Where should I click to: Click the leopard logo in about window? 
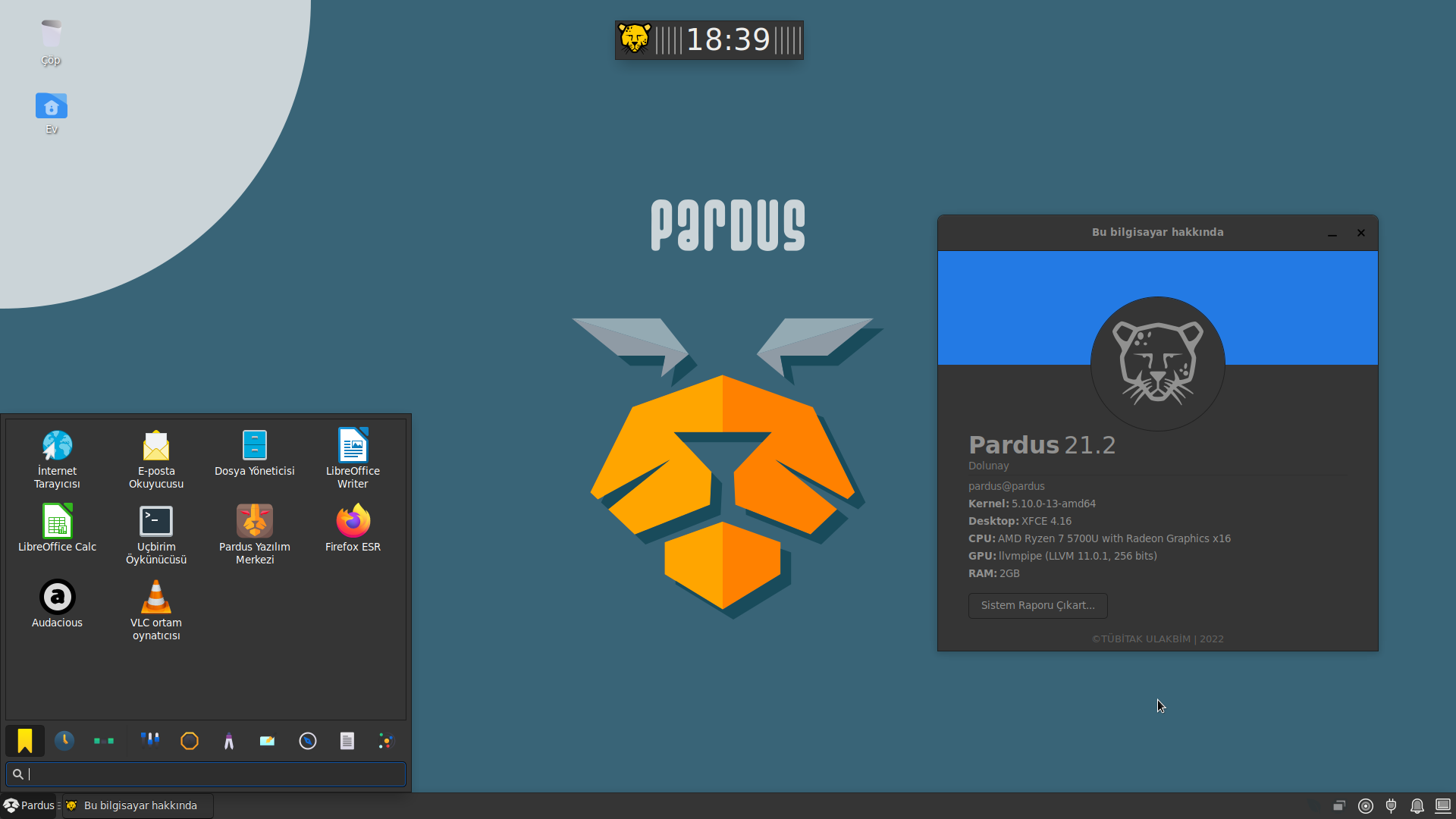[1157, 363]
